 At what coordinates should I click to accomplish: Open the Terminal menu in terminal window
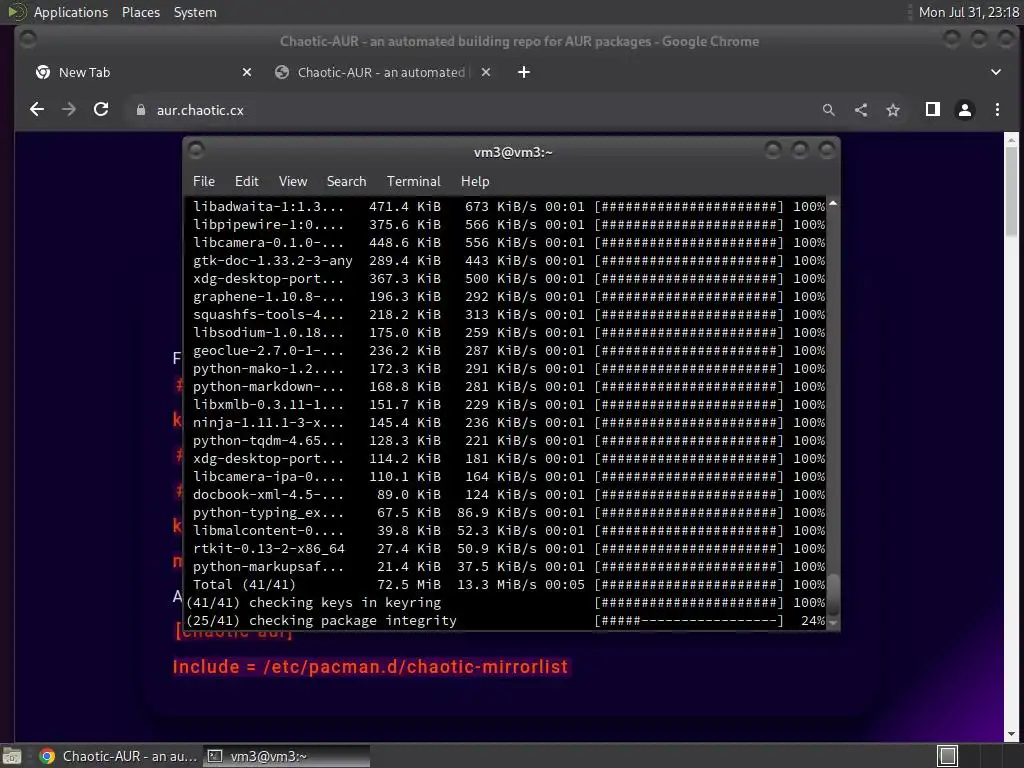click(413, 182)
